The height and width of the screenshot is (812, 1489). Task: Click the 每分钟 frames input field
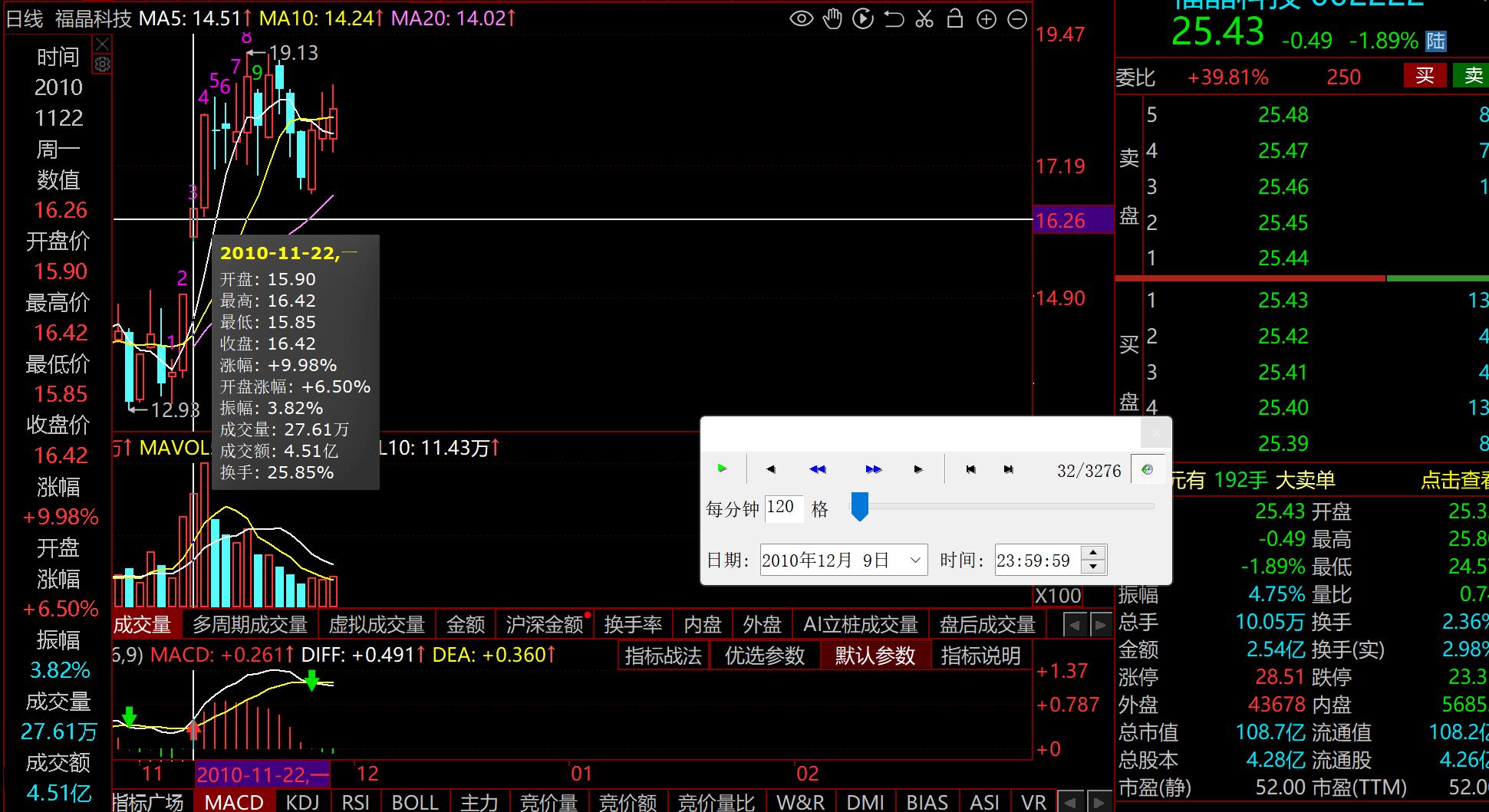pos(783,508)
